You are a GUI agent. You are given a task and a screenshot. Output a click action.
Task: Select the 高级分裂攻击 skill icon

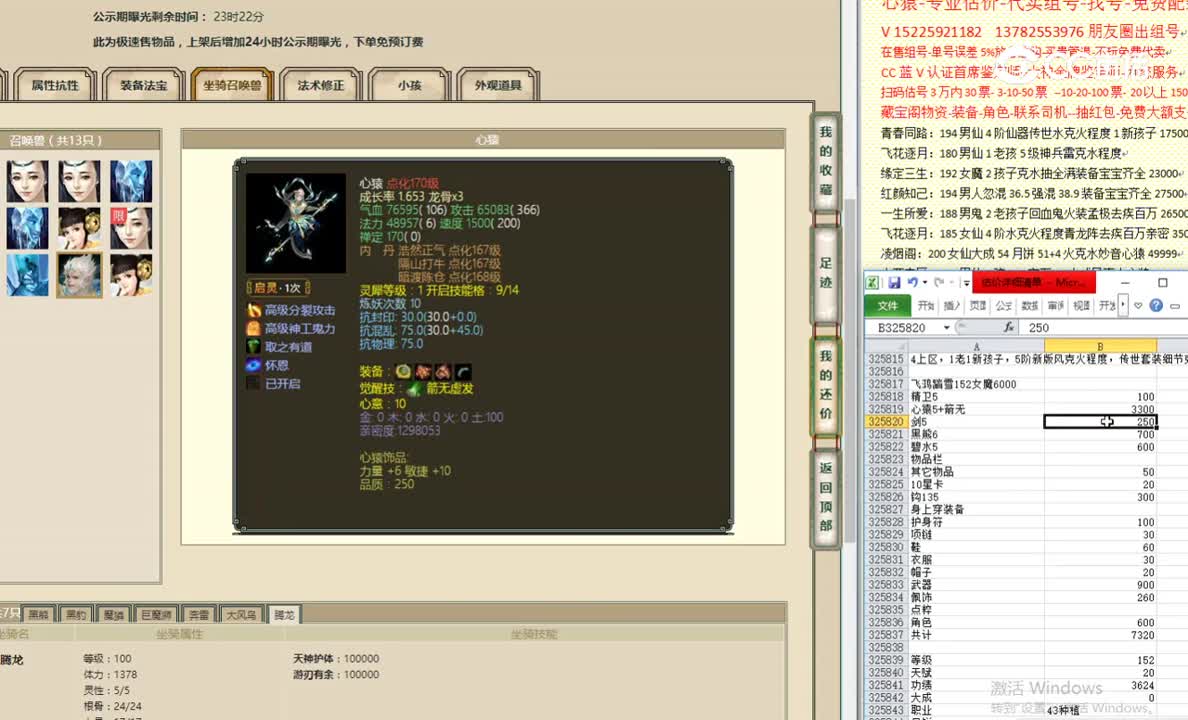(253, 310)
